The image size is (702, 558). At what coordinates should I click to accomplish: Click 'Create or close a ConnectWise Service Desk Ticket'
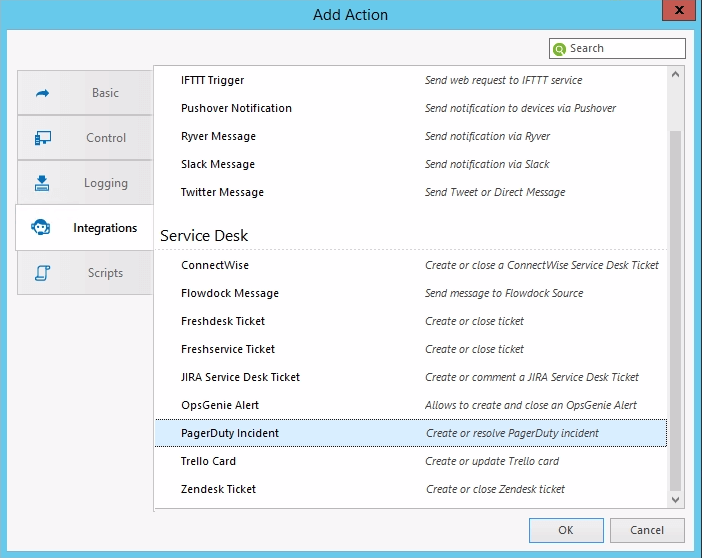click(542, 265)
